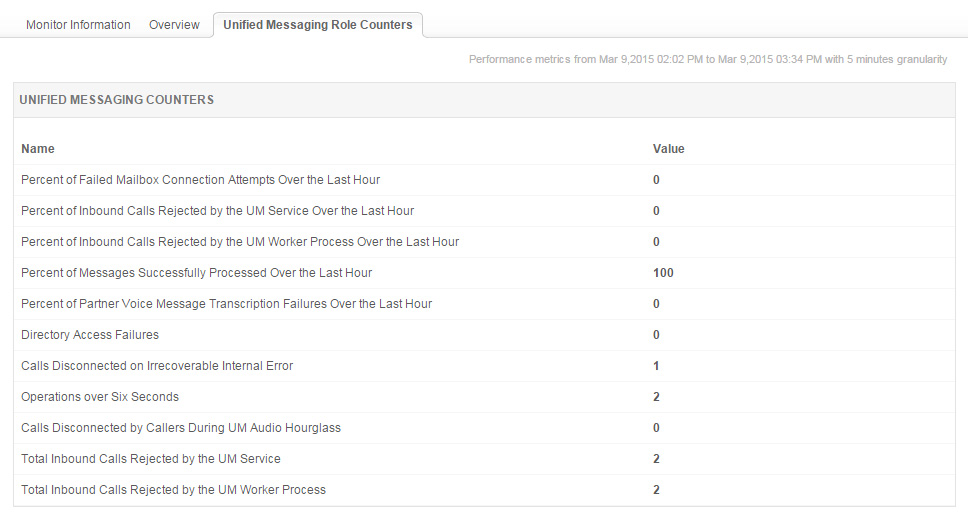This screenshot has height=521, width=968.
Task: Click the Value column header
Action: click(x=668, y=149)
